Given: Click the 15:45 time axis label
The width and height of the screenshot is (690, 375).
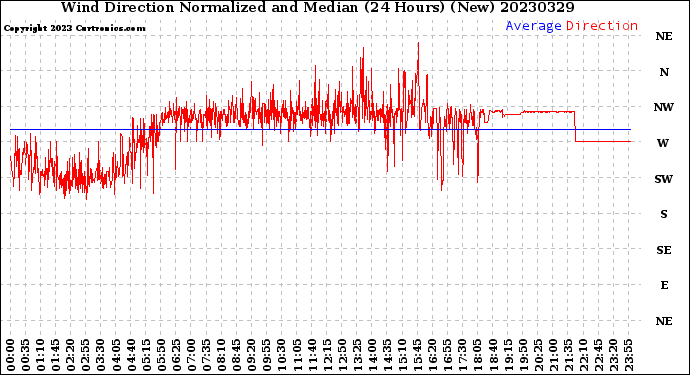Looking at the screenshot, I should (x=418, y=355).
